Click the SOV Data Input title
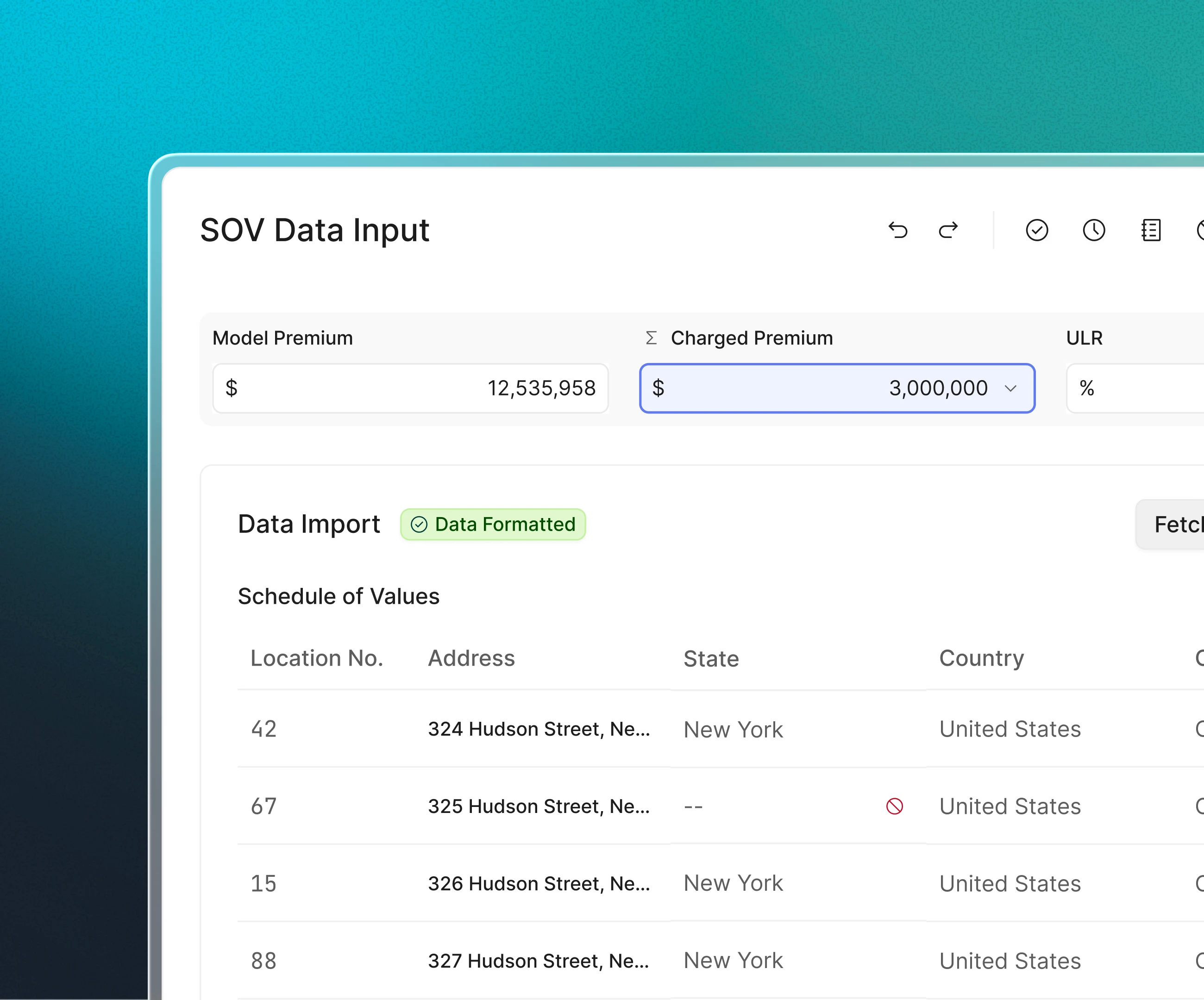 tap(315, 231)
